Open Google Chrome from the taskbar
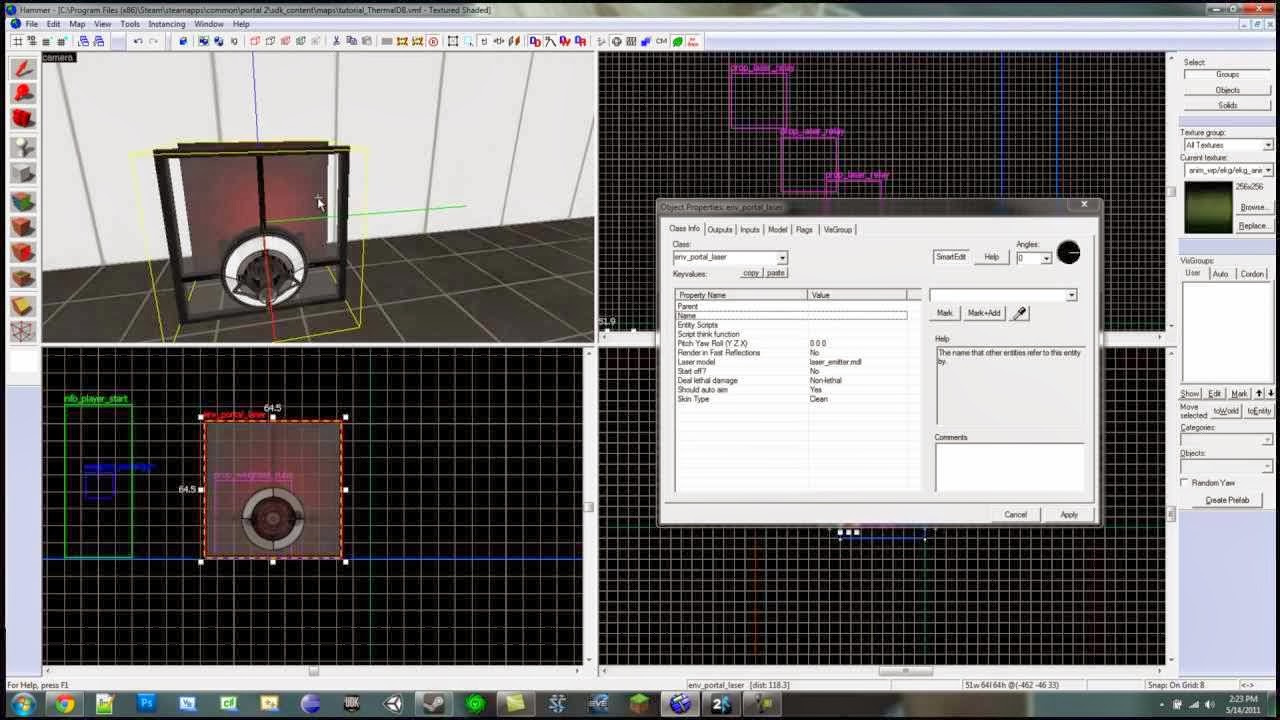The image size is (1280, 720). coord(64,703)
